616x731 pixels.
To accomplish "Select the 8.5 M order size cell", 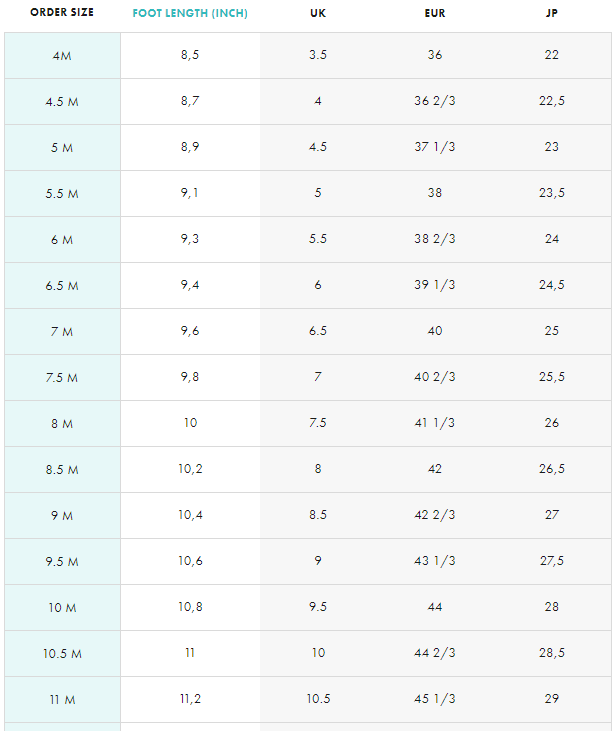I will point(62,469).
